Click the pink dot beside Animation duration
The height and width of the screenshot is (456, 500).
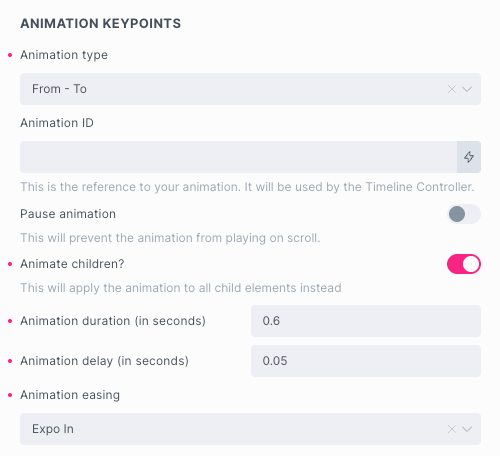click(10, 321)
